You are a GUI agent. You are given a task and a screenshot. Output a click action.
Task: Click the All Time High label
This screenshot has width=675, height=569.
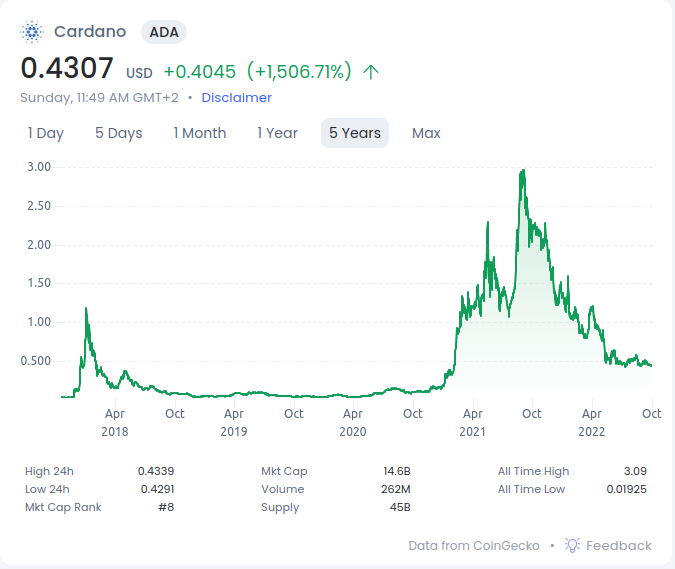[533, 472]
